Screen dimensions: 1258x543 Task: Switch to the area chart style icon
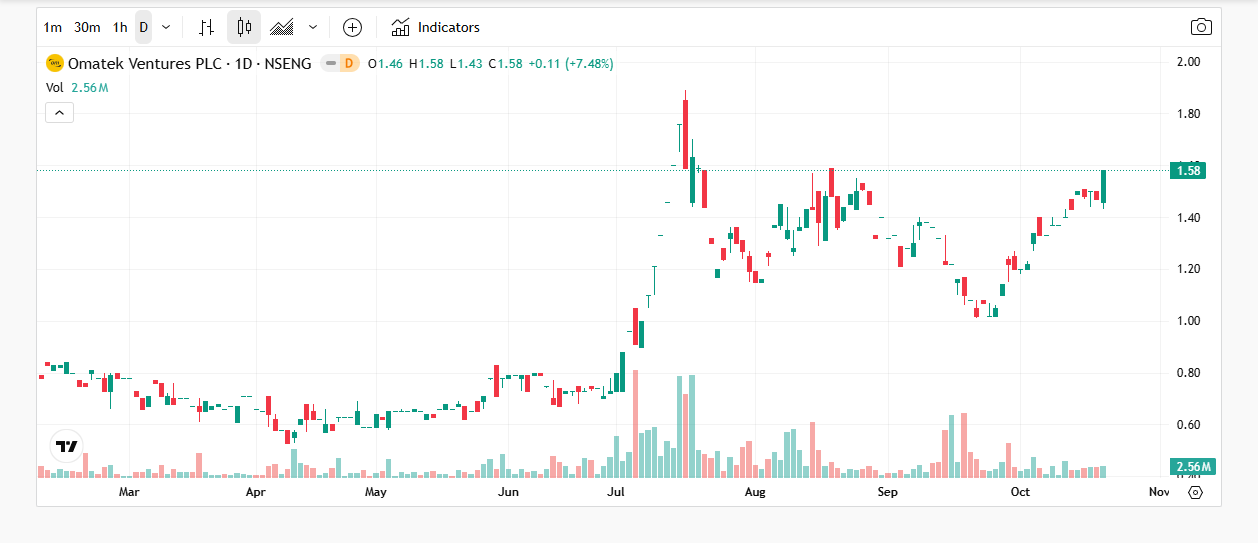coord(282,27)
